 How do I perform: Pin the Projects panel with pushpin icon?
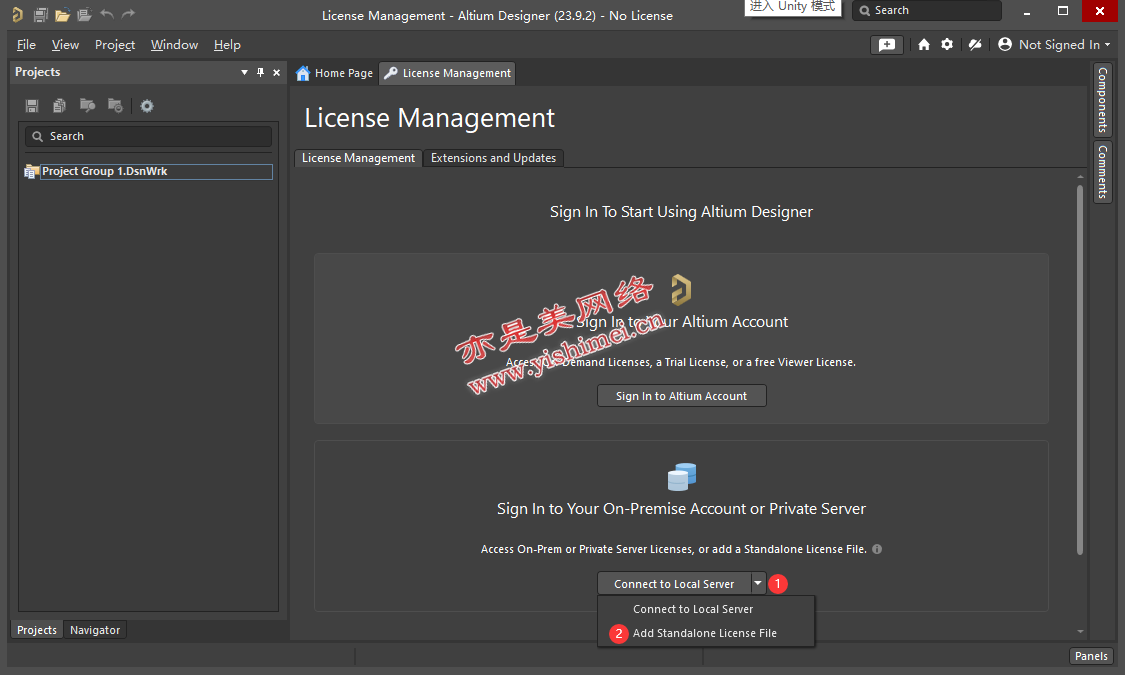pos(260,72)
